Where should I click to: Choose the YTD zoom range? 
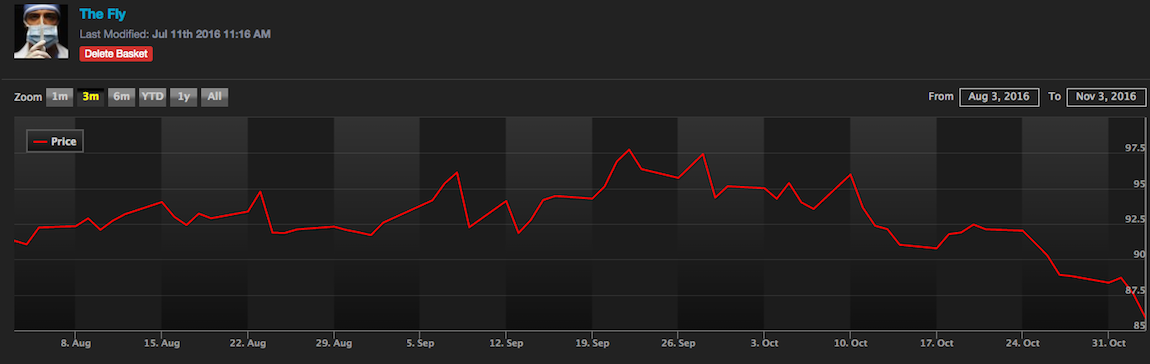pyautogui.click(x=152, y=97)
